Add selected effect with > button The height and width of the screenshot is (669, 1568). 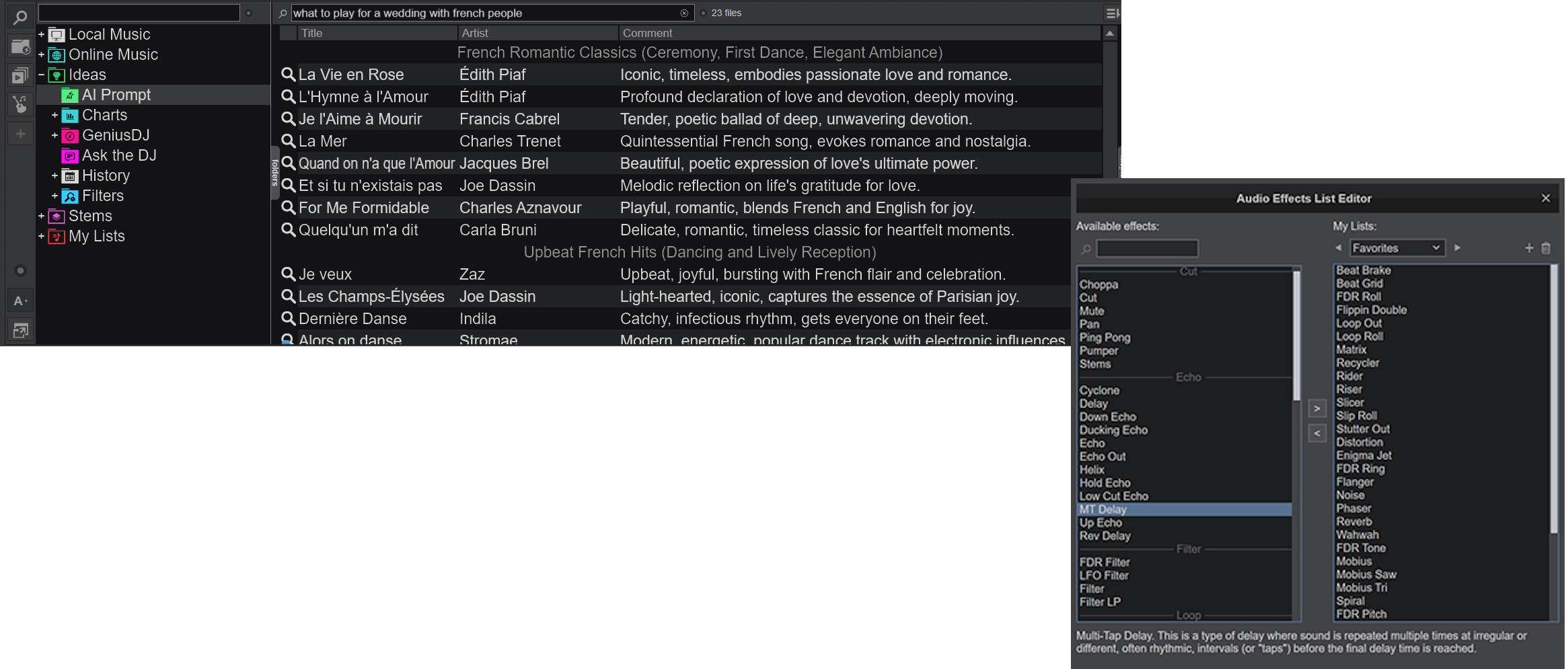(1317, 408)
